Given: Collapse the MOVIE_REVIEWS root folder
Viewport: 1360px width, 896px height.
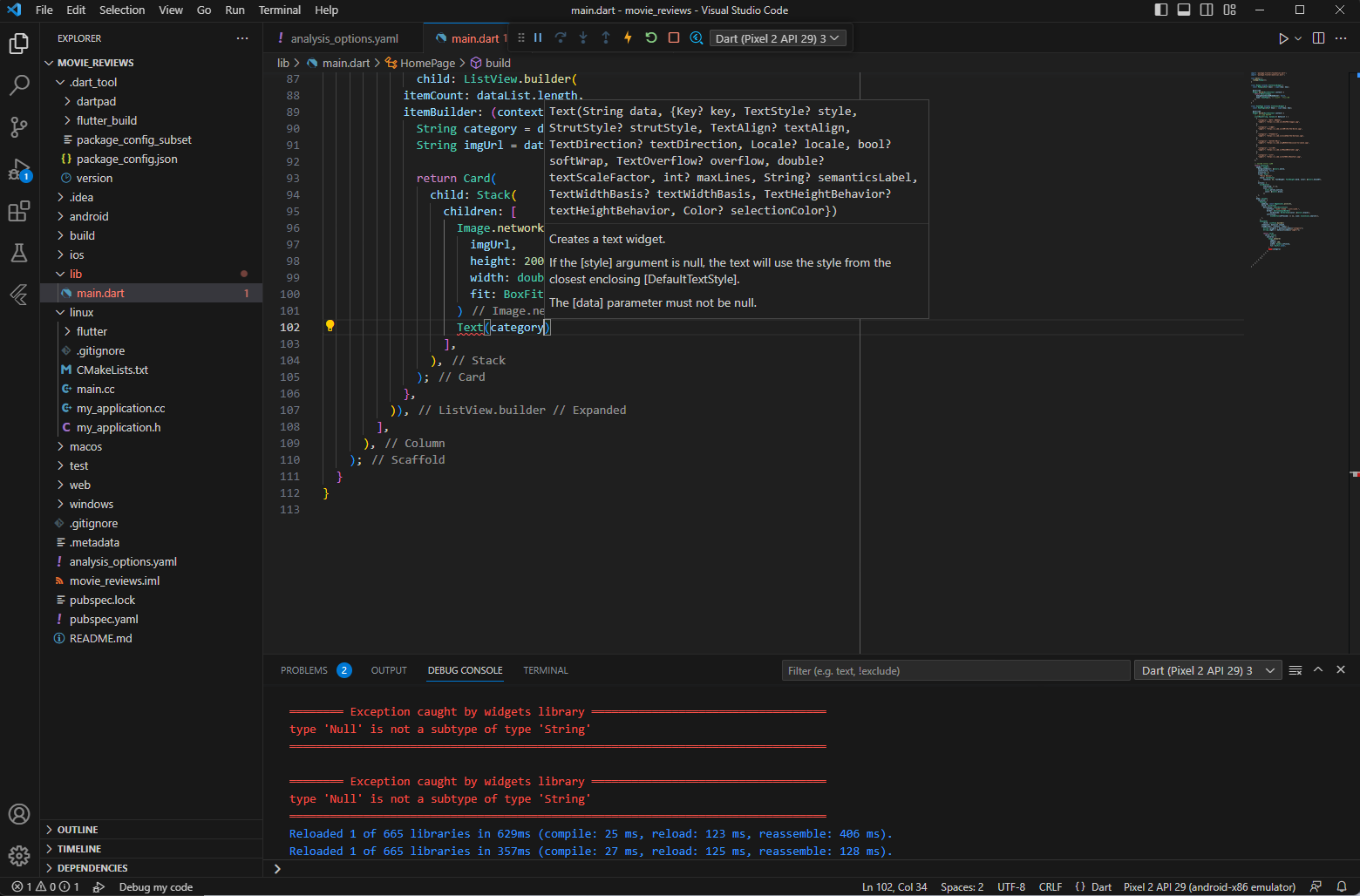Looking at the screenshot, I should coord(96,63).
